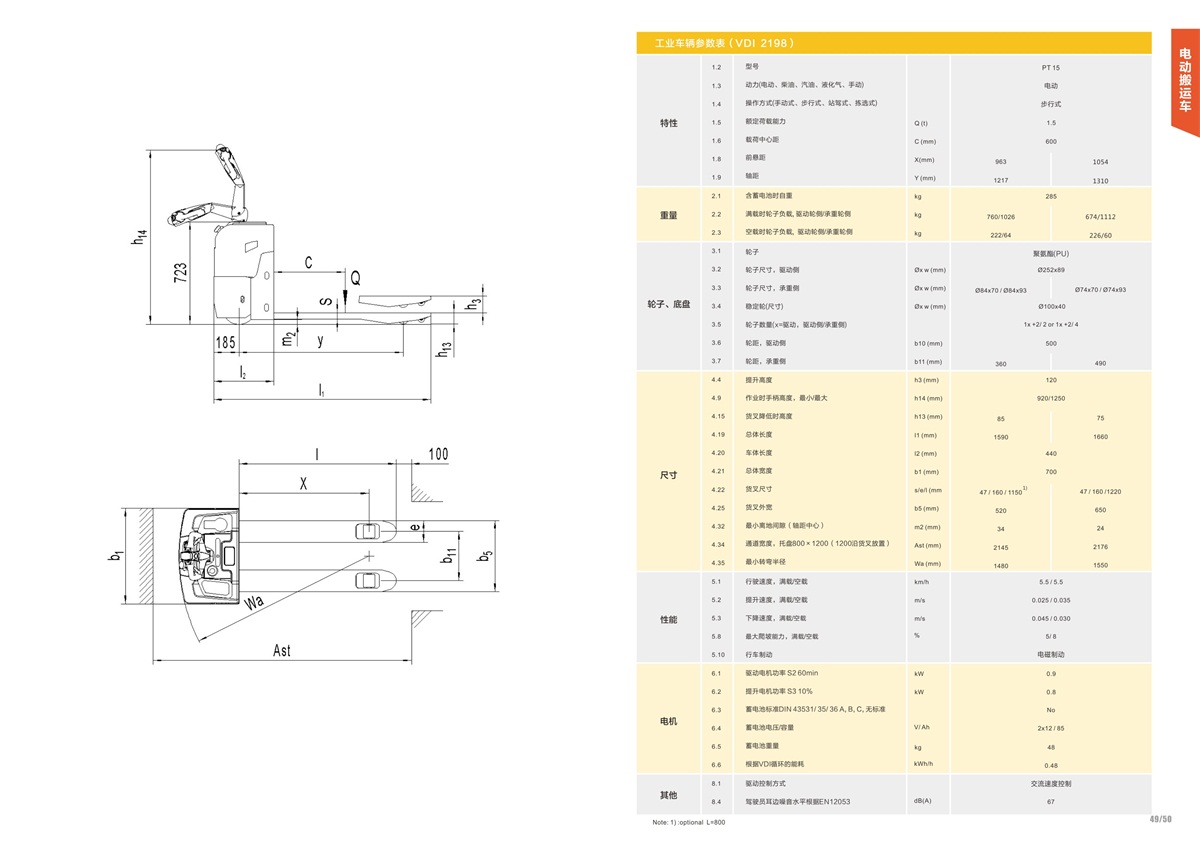Click the front overhang value '1054'
Screen dimensions: 1200x855
point(1100,162)
